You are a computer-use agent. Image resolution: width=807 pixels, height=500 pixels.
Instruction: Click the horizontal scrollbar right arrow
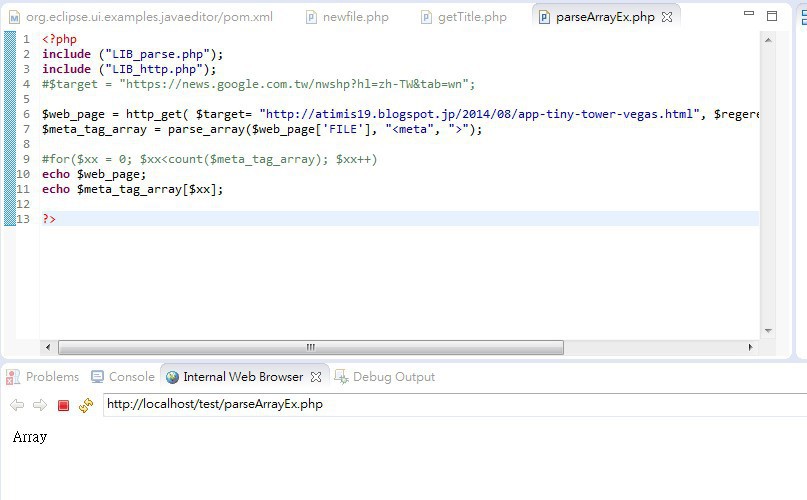pyautogui.click(x=750, y=348)
